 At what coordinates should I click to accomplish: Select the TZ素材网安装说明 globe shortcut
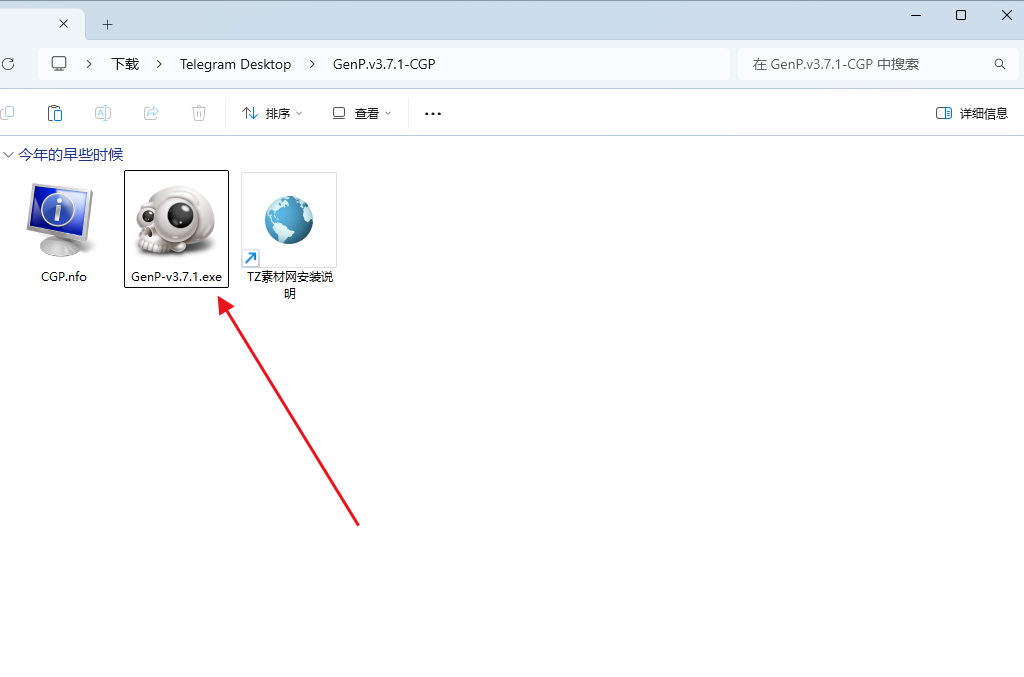(x=289, y=220)
